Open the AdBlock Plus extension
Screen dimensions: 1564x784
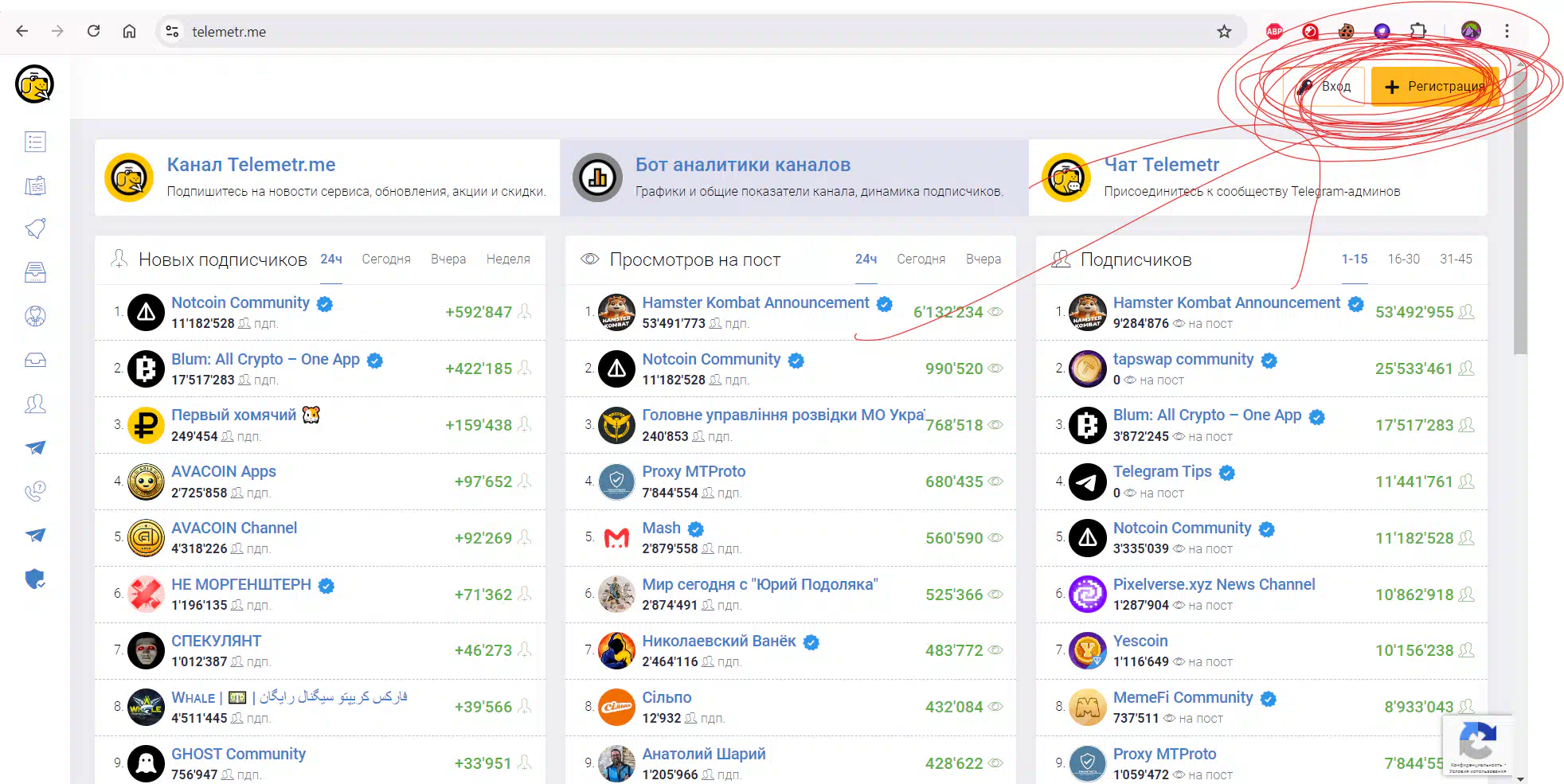(1274, 31)
